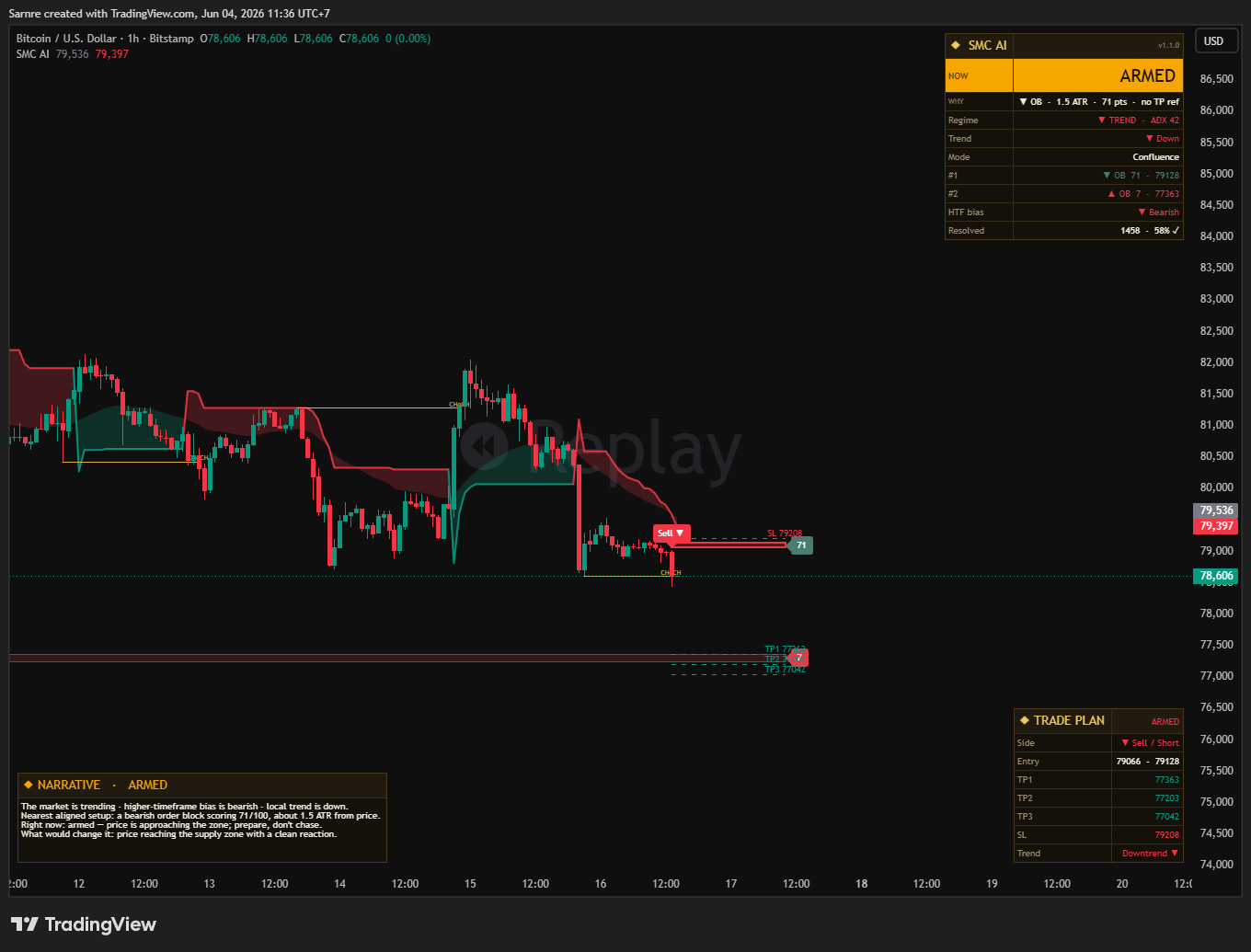Click the ARMED tag in the Trade Plan header
The height and width of the screenshot is (952, 1251).
pos(1165,722)
